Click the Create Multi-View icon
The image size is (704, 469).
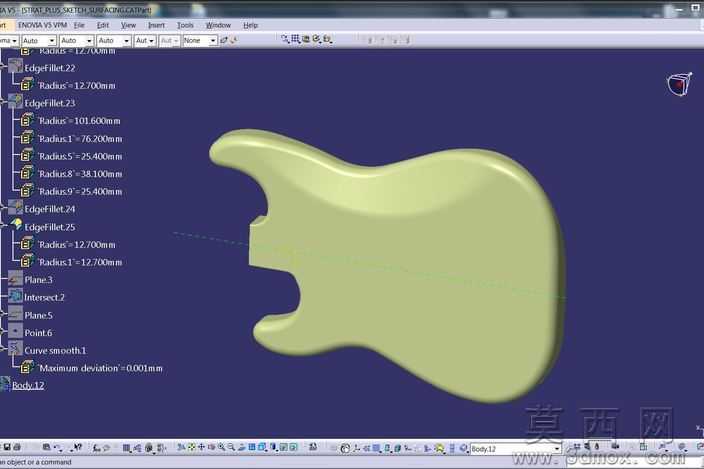point(252,447)
